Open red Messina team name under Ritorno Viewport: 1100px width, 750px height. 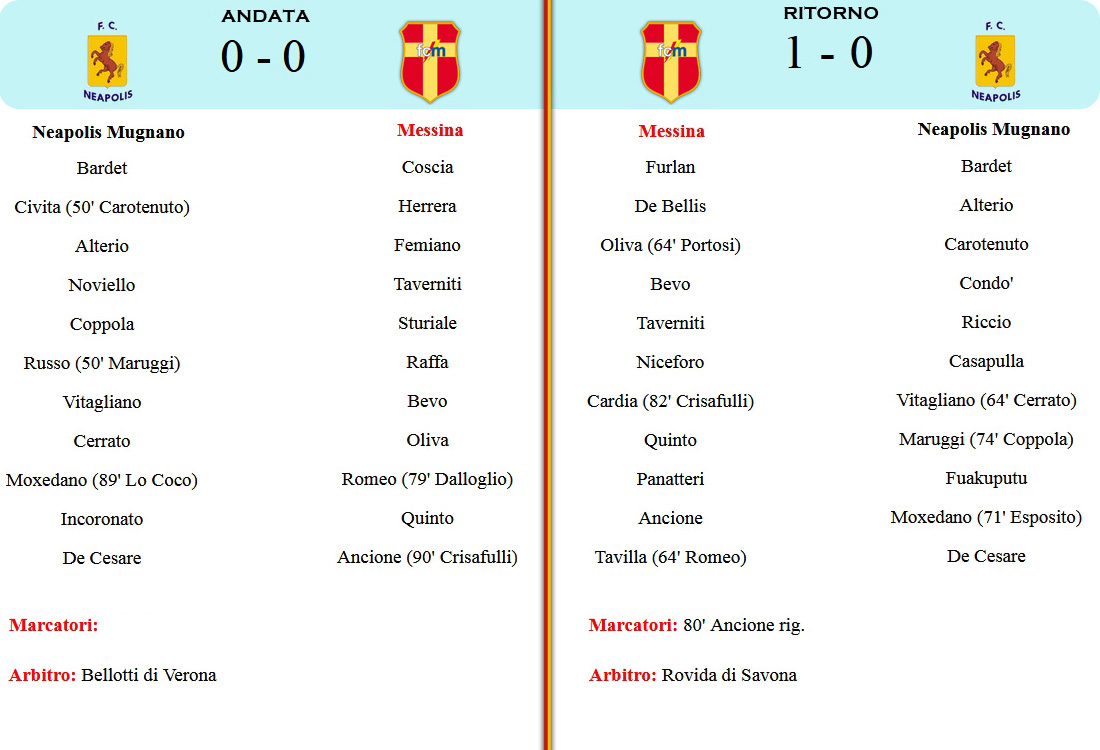[x=671, y=131]
